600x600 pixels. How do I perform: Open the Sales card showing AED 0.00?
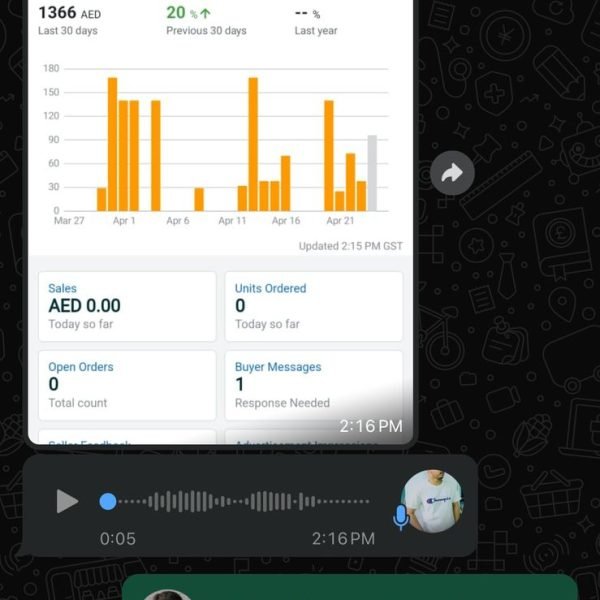click(127, 307)
